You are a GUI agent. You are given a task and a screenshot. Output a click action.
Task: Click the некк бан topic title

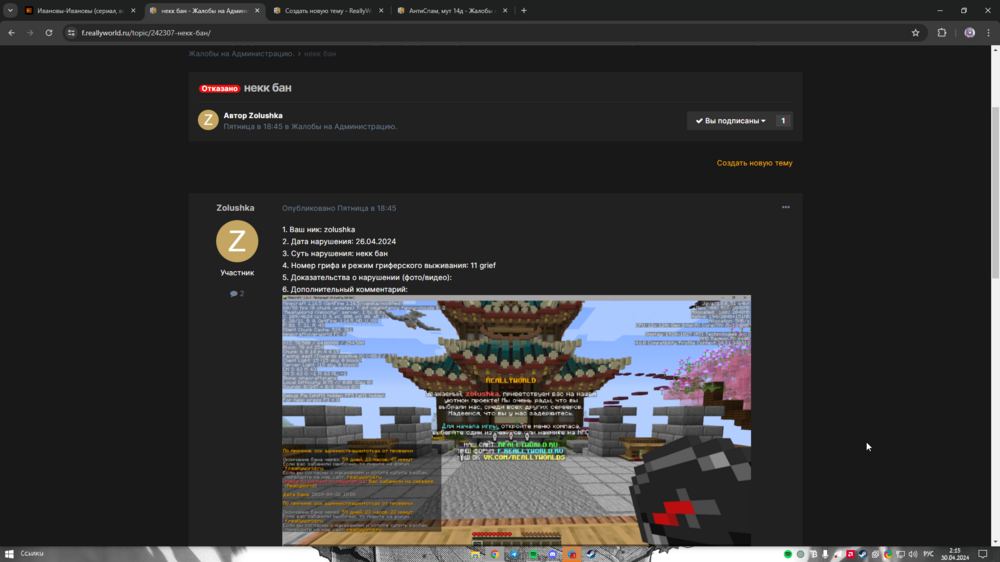click(268, 88)
